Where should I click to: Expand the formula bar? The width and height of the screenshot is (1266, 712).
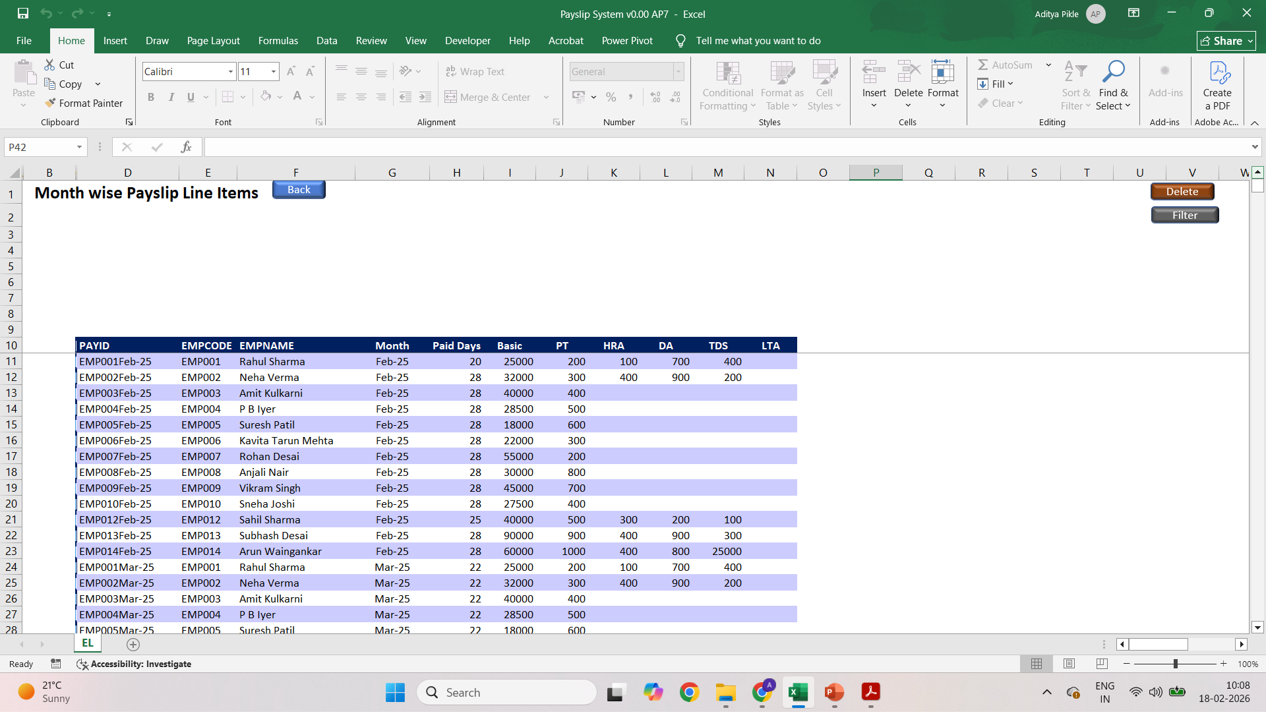coord(1254,147)
